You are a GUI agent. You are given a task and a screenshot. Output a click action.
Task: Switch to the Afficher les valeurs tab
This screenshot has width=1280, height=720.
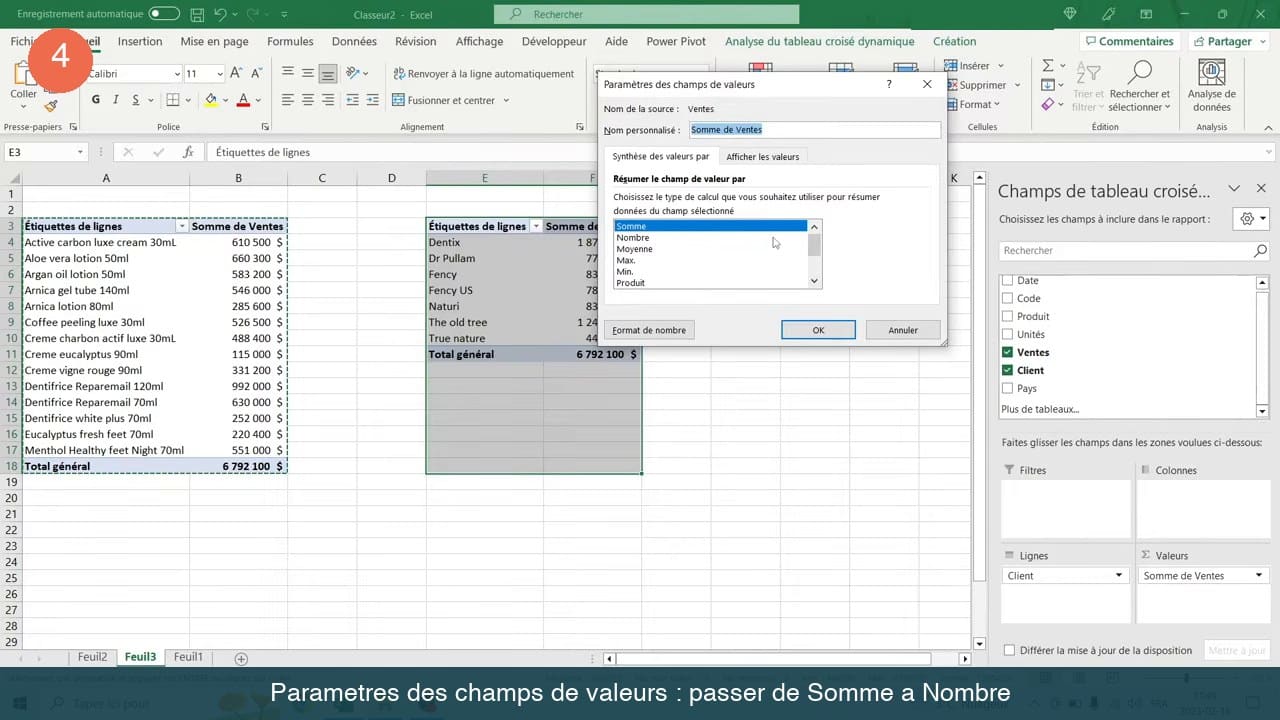763,157
